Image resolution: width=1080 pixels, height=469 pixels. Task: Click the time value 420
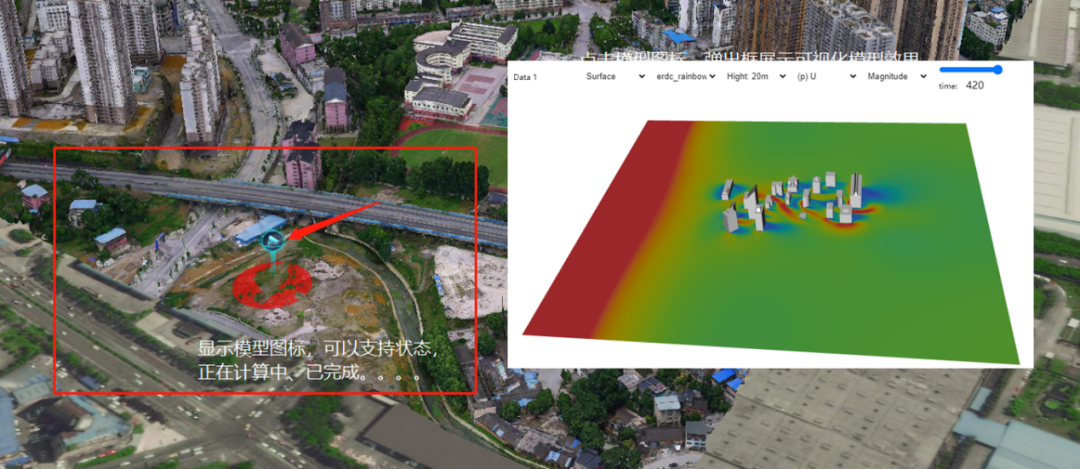pos(975,85)
